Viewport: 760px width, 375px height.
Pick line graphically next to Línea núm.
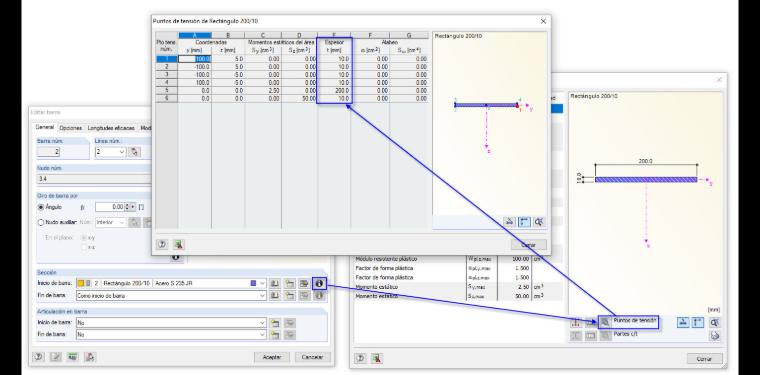tap(135, 152)
